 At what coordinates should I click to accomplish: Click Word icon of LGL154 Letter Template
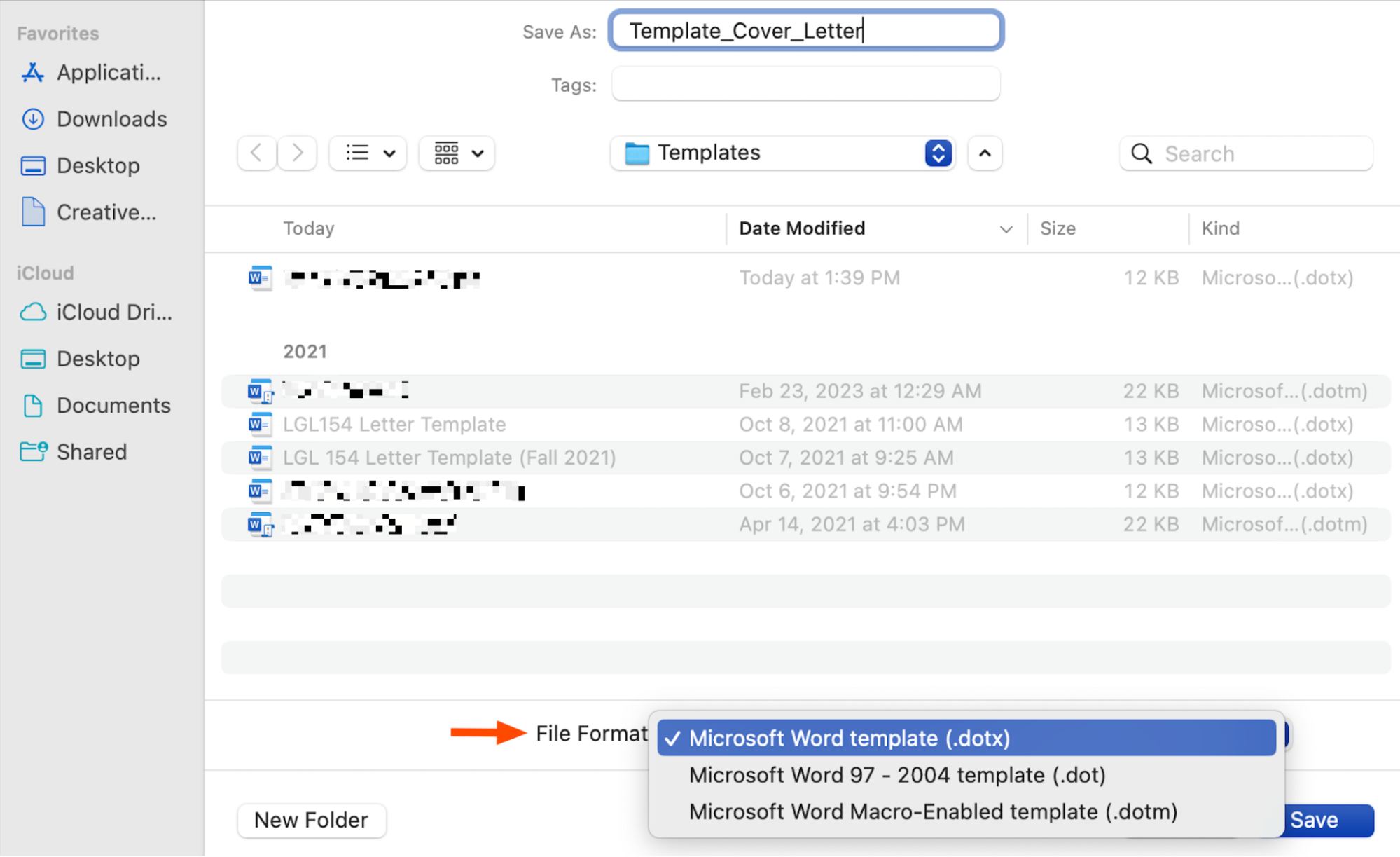pyautogui.click(x=260, y=425)
